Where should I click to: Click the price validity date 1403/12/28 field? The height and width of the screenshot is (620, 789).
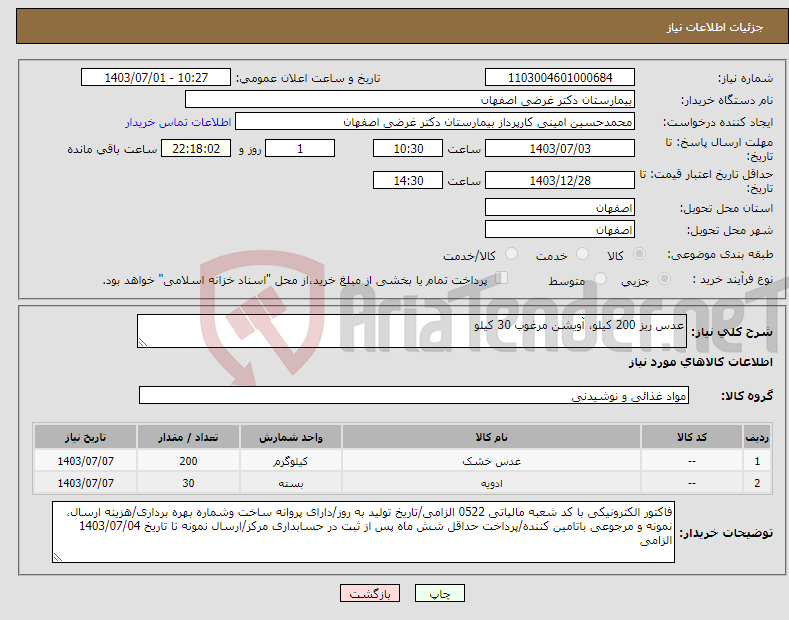click(560, 180)
